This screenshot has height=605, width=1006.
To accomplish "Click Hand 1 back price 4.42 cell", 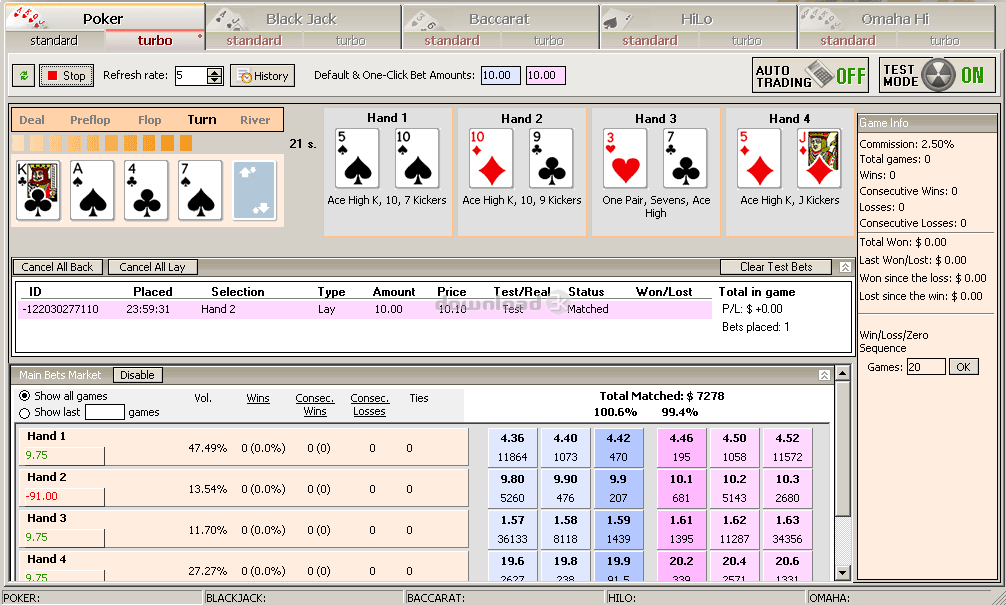I will (619, 447).
